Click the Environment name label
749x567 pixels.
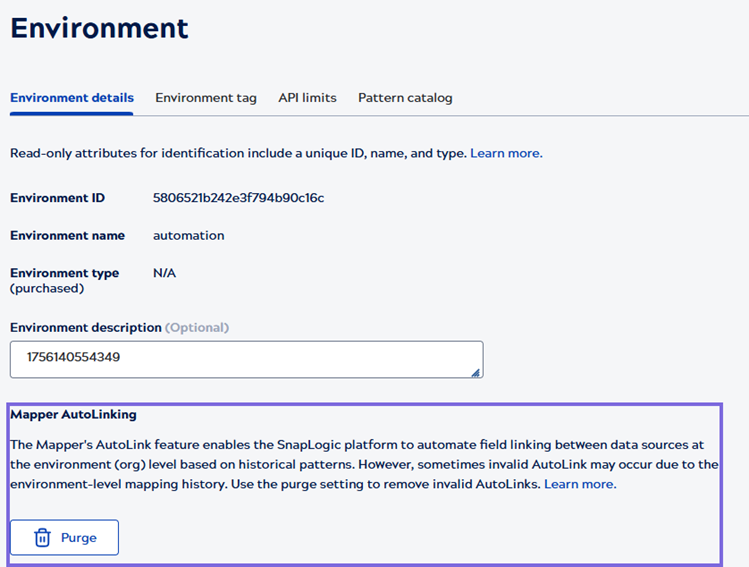tap(67, 236)
